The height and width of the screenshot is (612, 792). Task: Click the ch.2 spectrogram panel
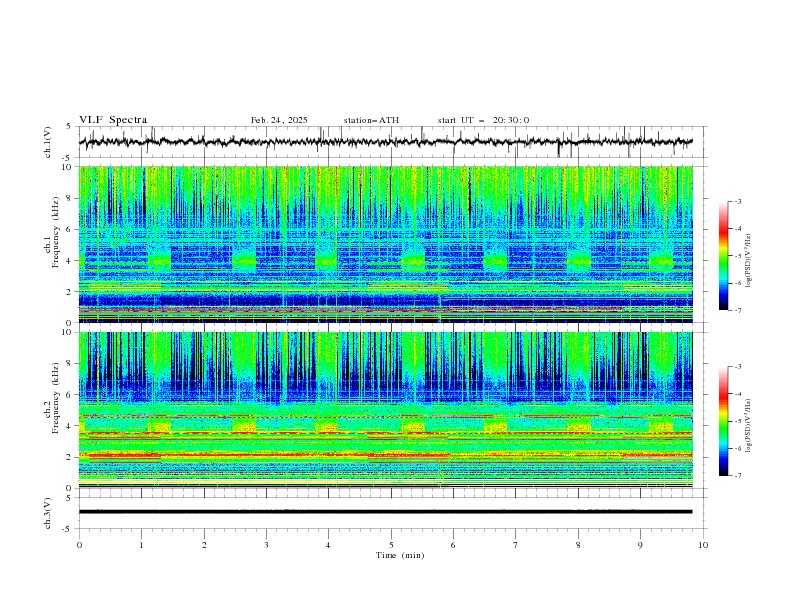click(385, 410)
